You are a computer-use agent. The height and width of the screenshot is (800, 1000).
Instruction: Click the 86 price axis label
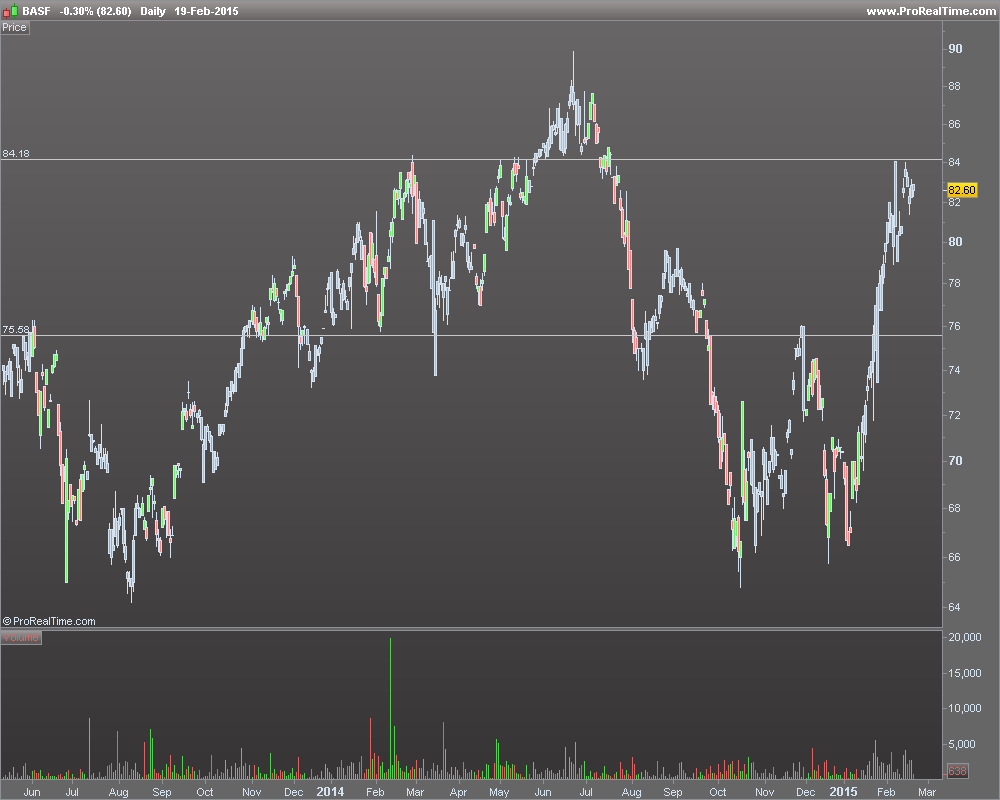coord(955,124)
